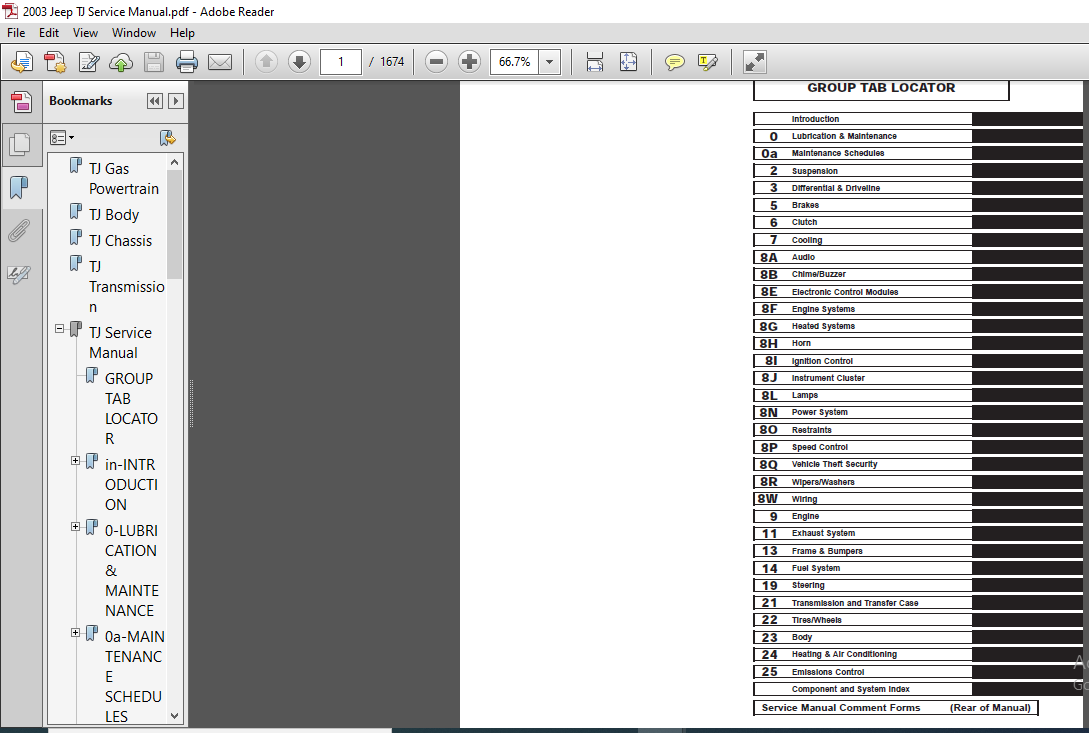Expand the Bookmarks panel right arrow
Screen dimensions: 1089x733
pyautogui.click(x=176, y=101)
